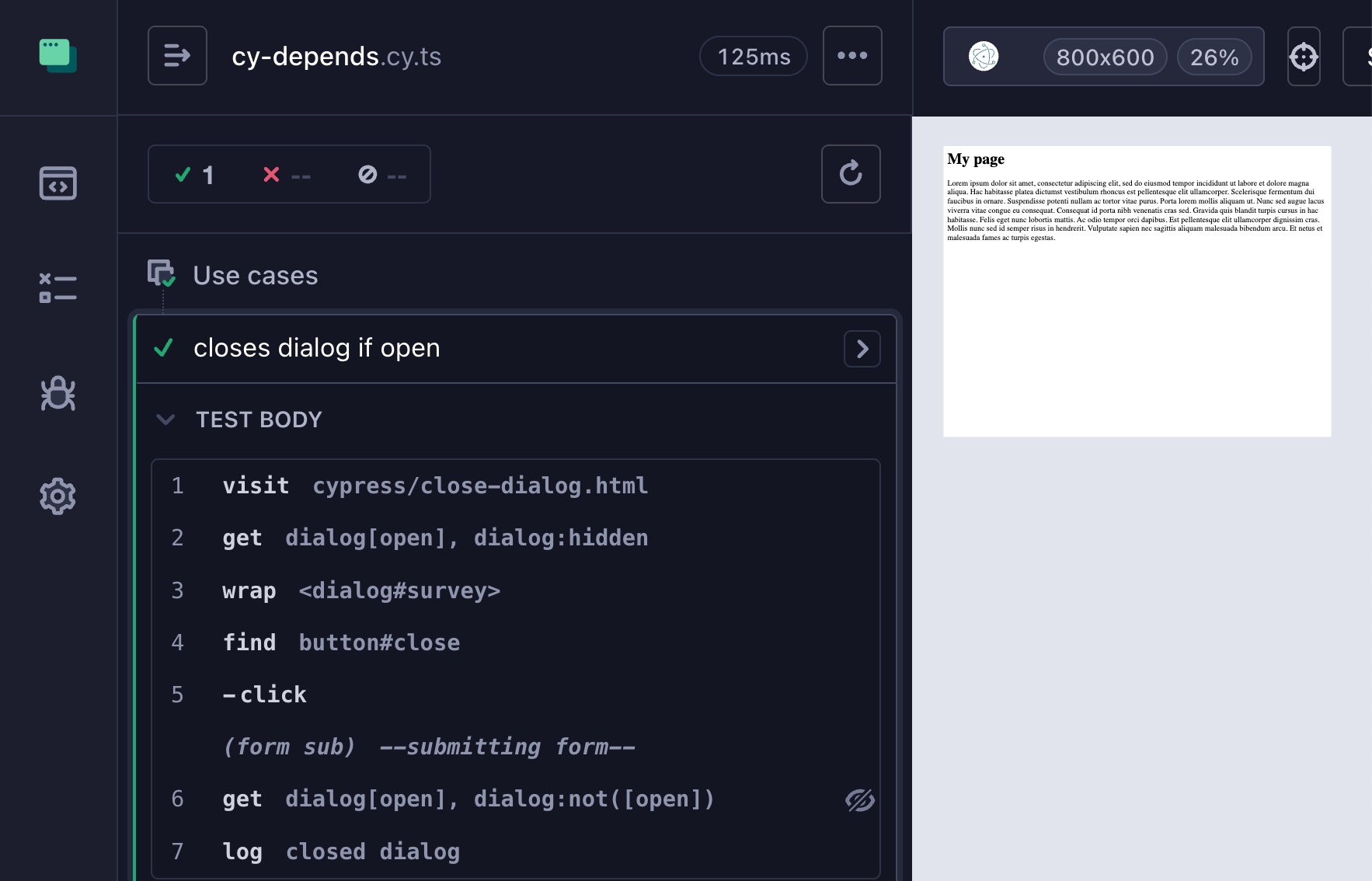Select the closes dialog if open test
Image resolution: width=1372 pixels, height=881 pixels.
(516, 349)
